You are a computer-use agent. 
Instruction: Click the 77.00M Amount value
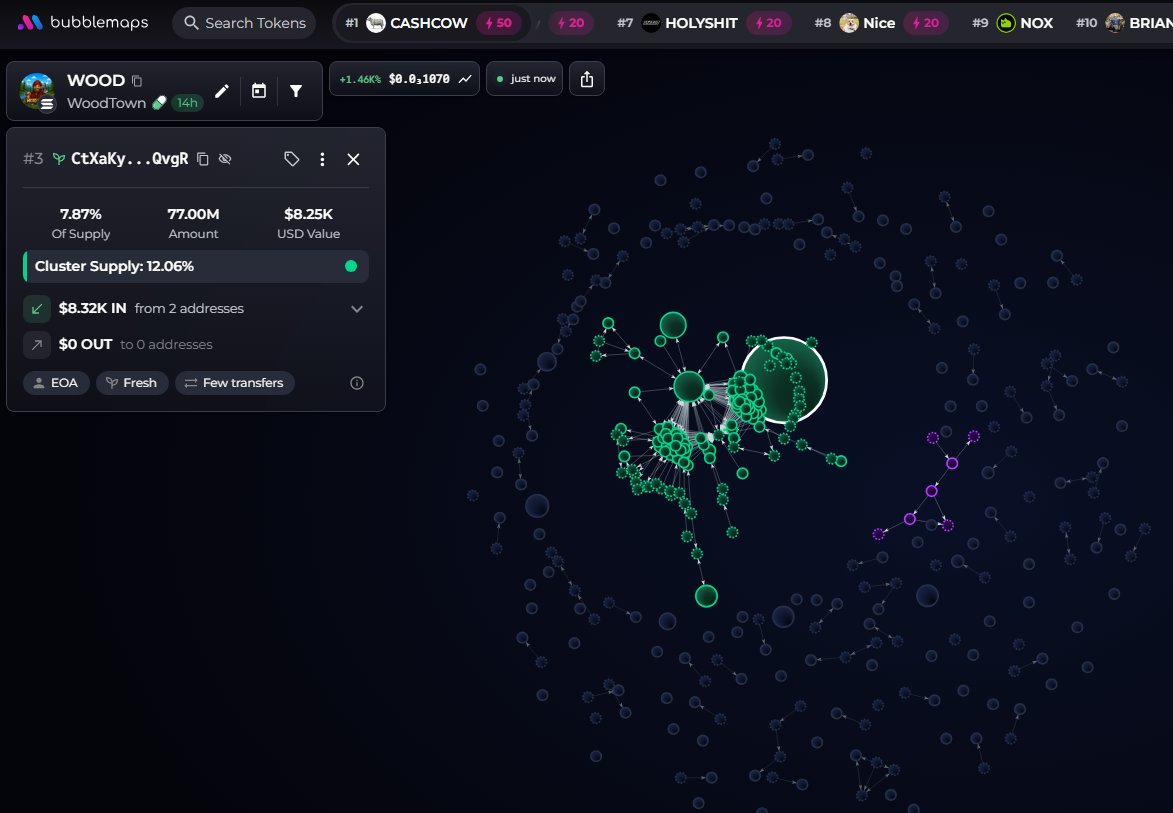[193, 214]
